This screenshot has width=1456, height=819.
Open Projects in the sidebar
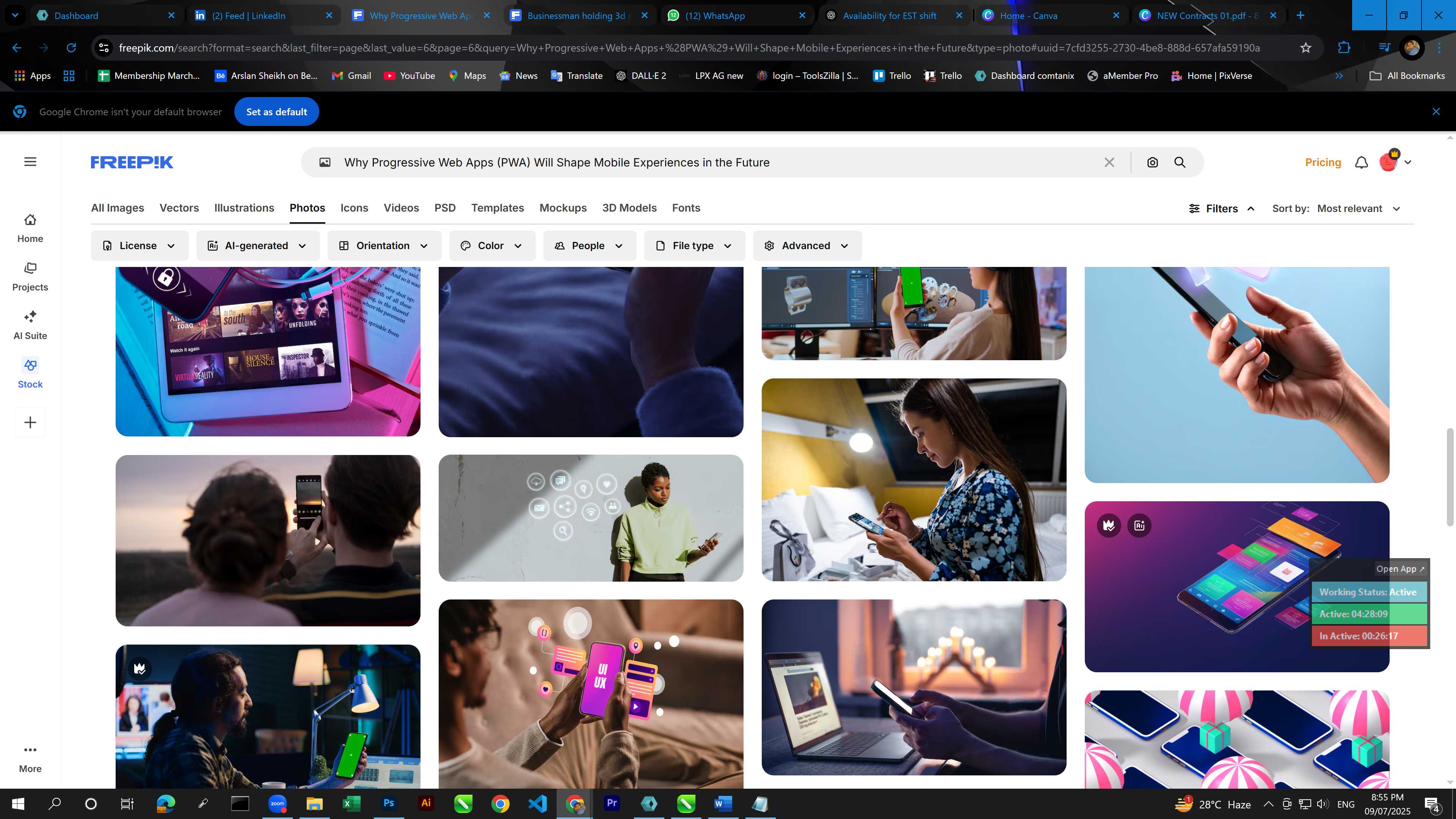(30, 276)
